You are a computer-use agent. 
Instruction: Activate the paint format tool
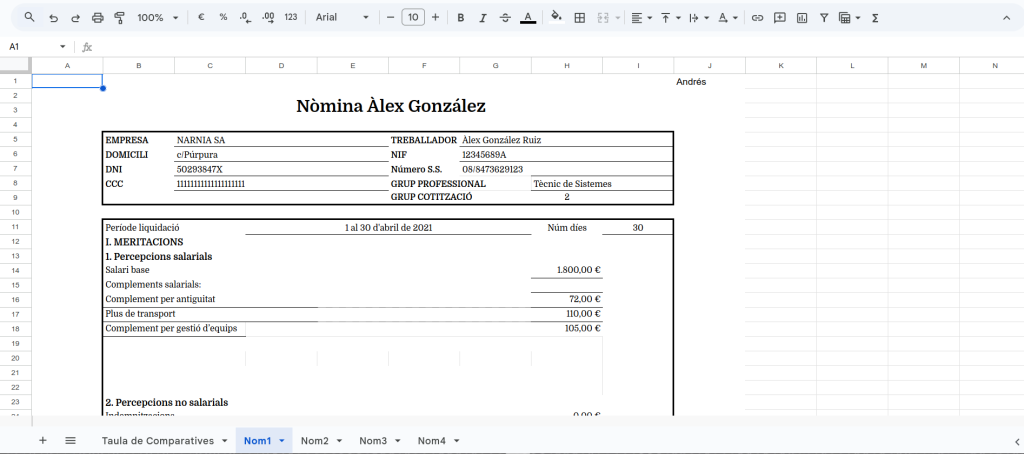[x=119, y=18]
